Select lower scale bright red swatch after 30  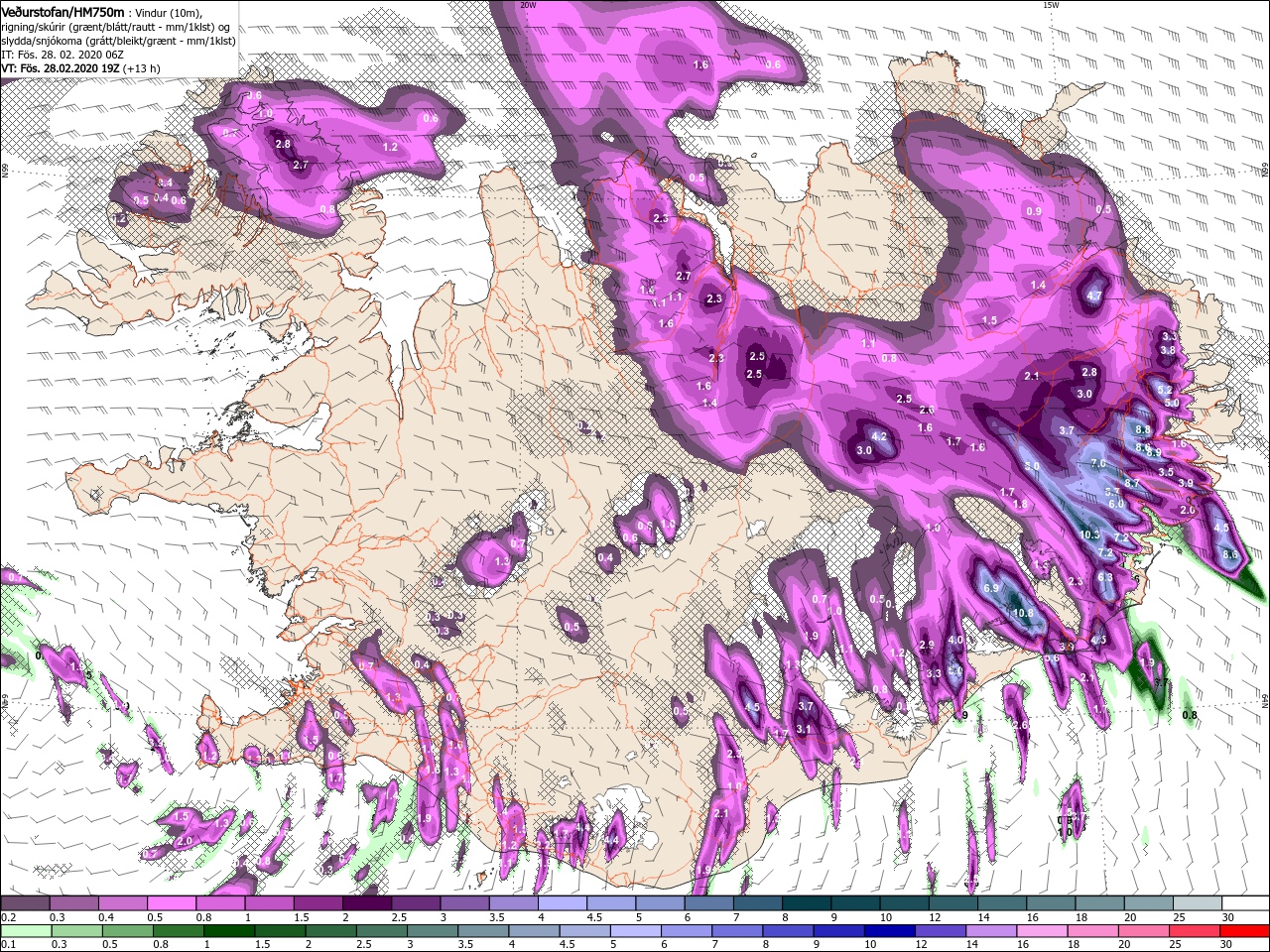(1243, 931)
